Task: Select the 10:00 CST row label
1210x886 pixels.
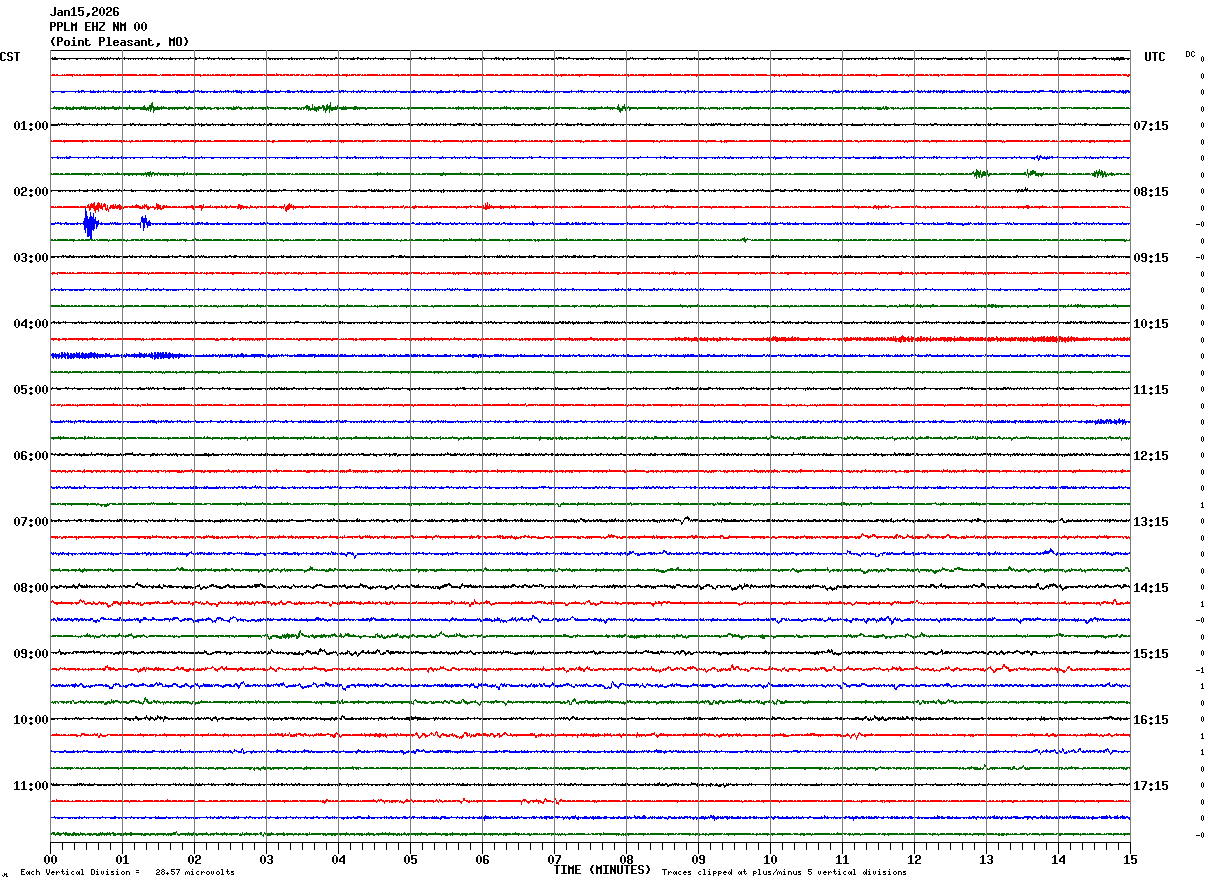Action: pyautogui.click(x=31, y=720)
